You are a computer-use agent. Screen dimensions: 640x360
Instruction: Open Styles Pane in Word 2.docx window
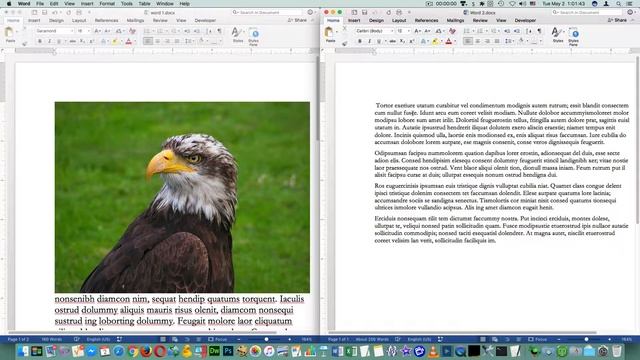pyautogui.click(x=573, y=37)
